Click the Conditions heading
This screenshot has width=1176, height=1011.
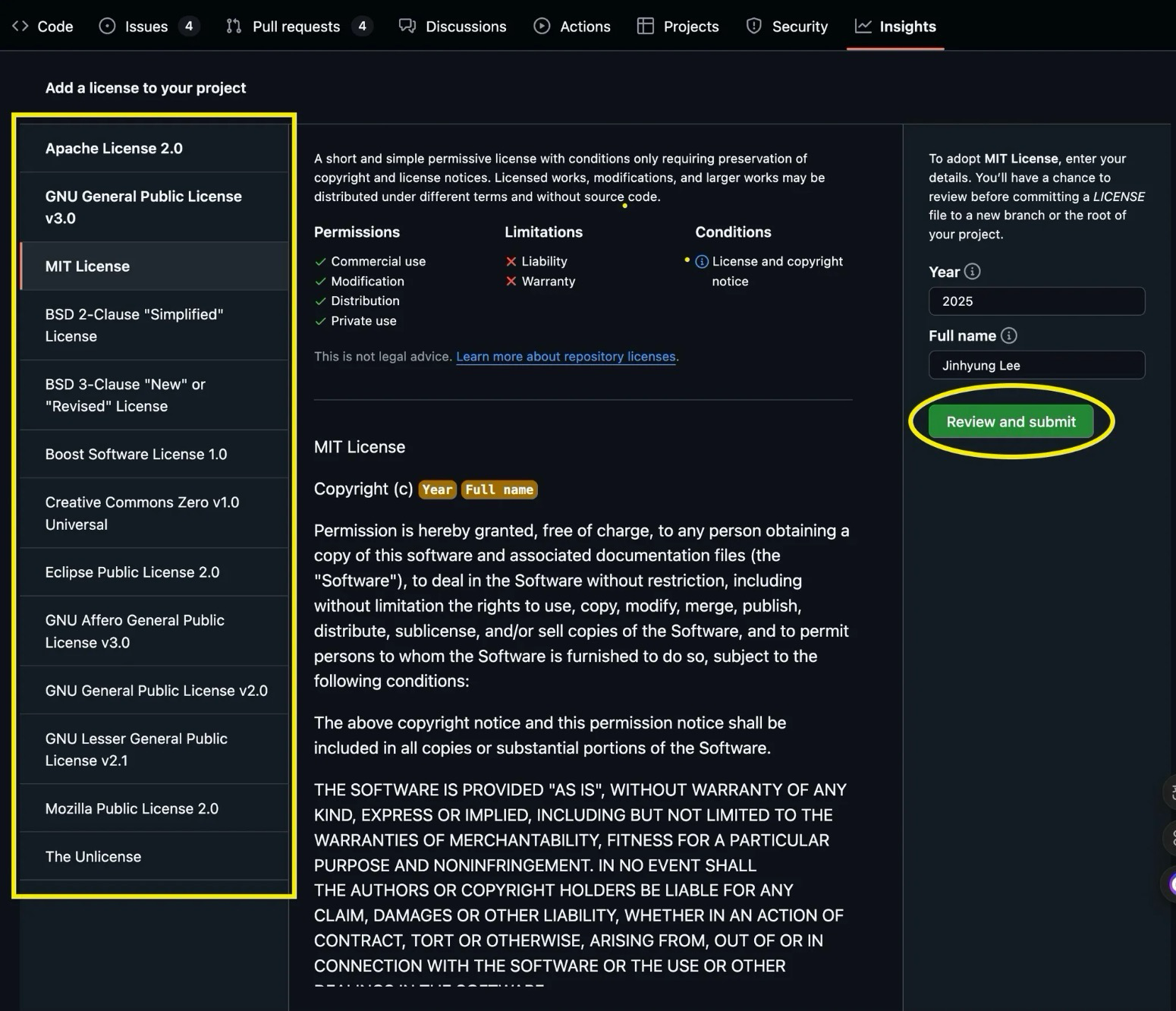click(x=733, y=232)
